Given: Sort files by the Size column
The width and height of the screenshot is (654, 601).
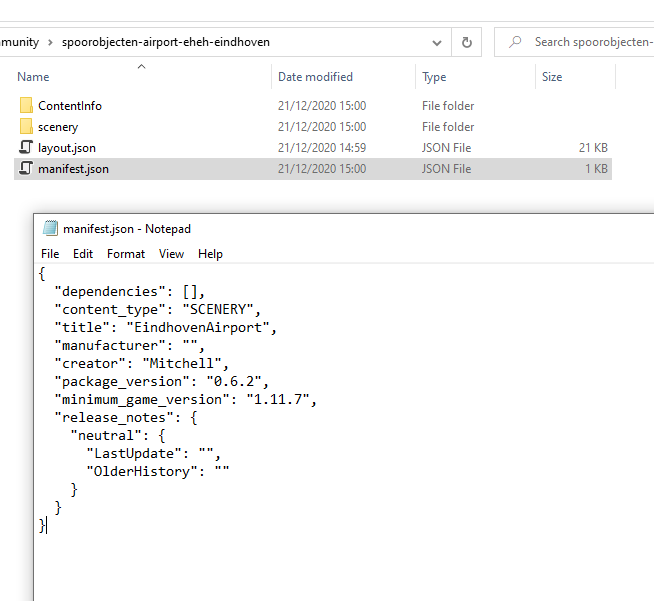Looking at the screenshot, I should (x=552, y=77).
